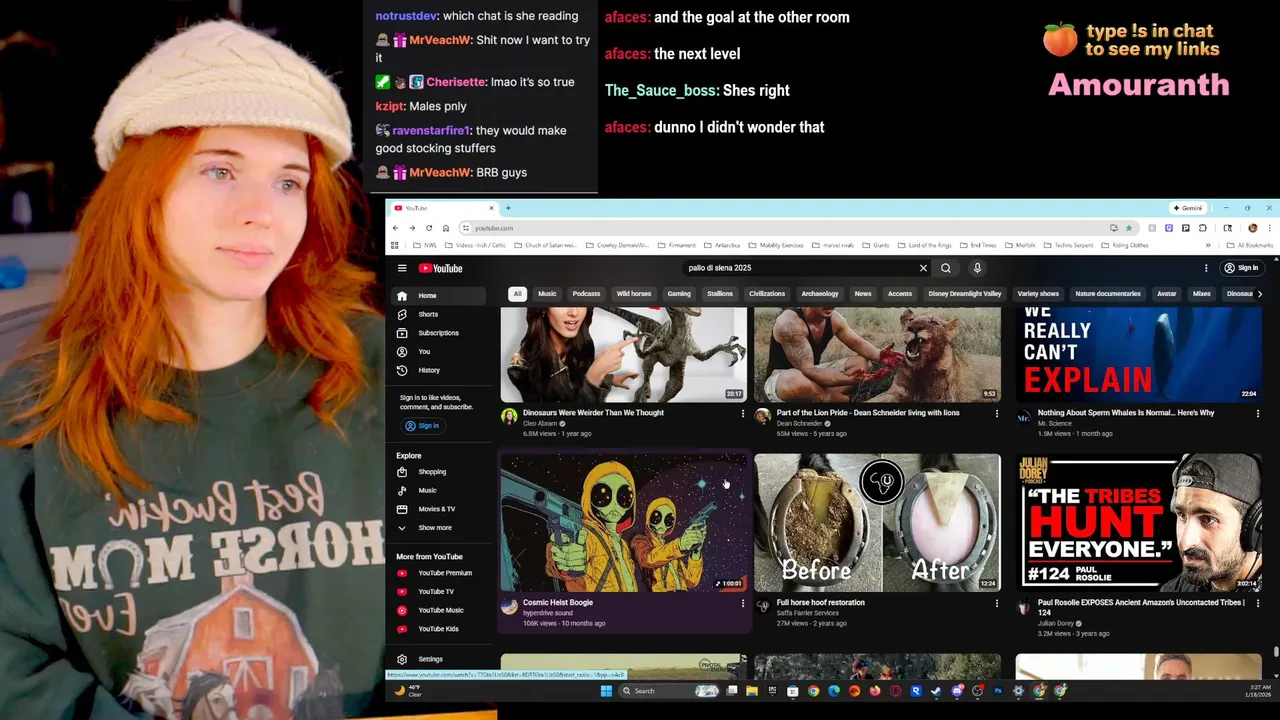Expand hidden bookmarks overflow chevron

point(1208,245)
